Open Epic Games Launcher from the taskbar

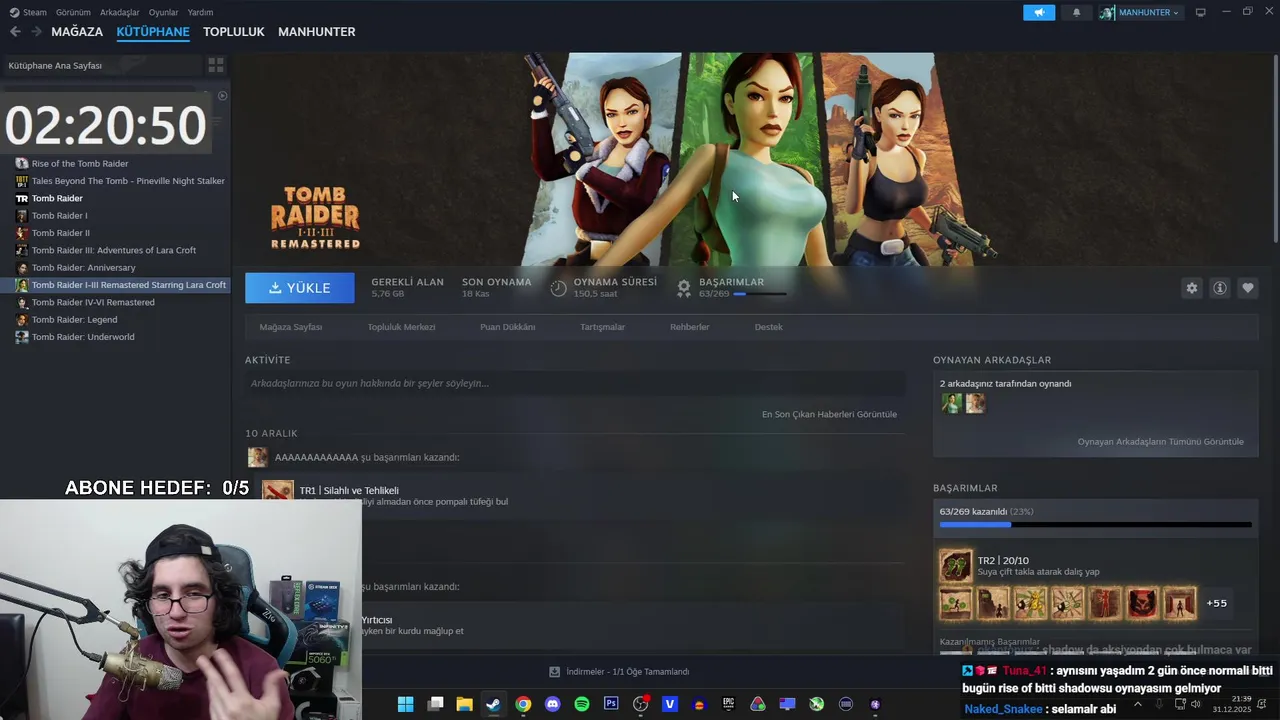(729, 704)
